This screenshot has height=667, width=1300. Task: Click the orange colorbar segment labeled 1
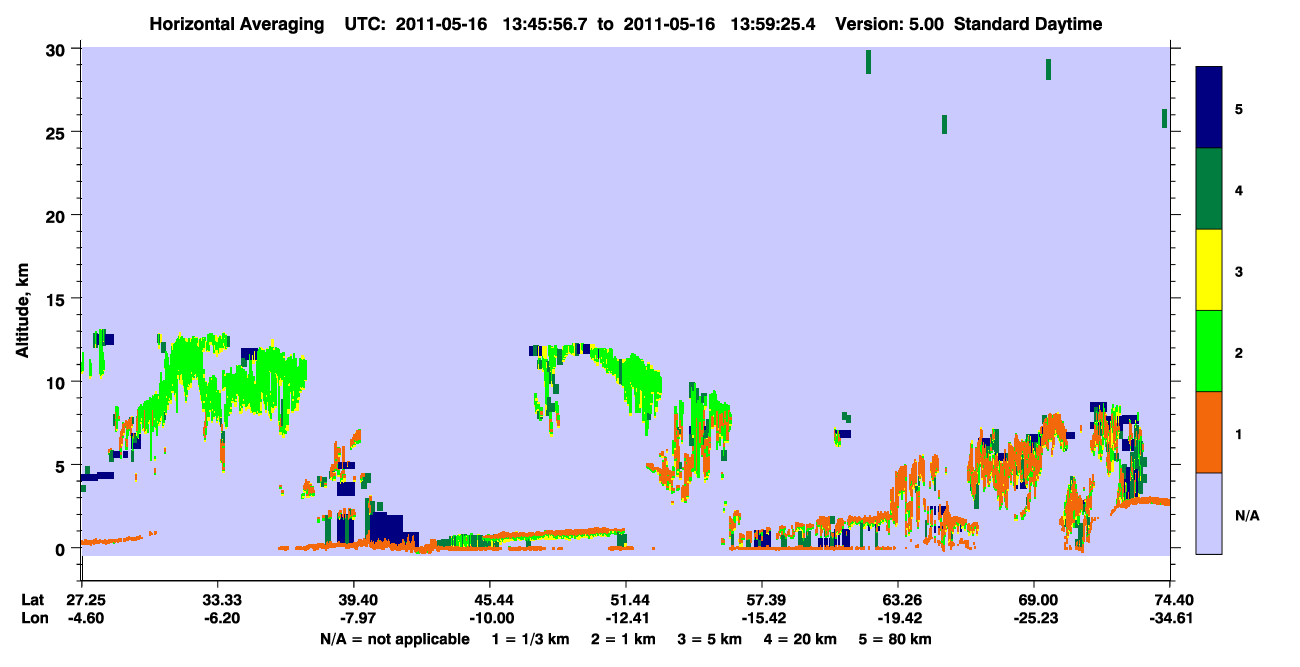1209,432
